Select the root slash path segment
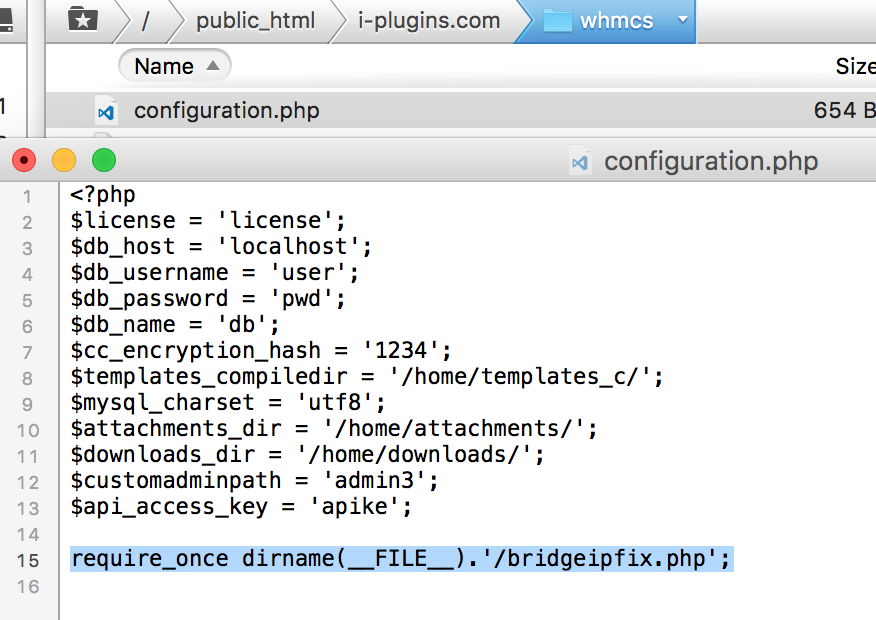 click(x=146, y=21)
